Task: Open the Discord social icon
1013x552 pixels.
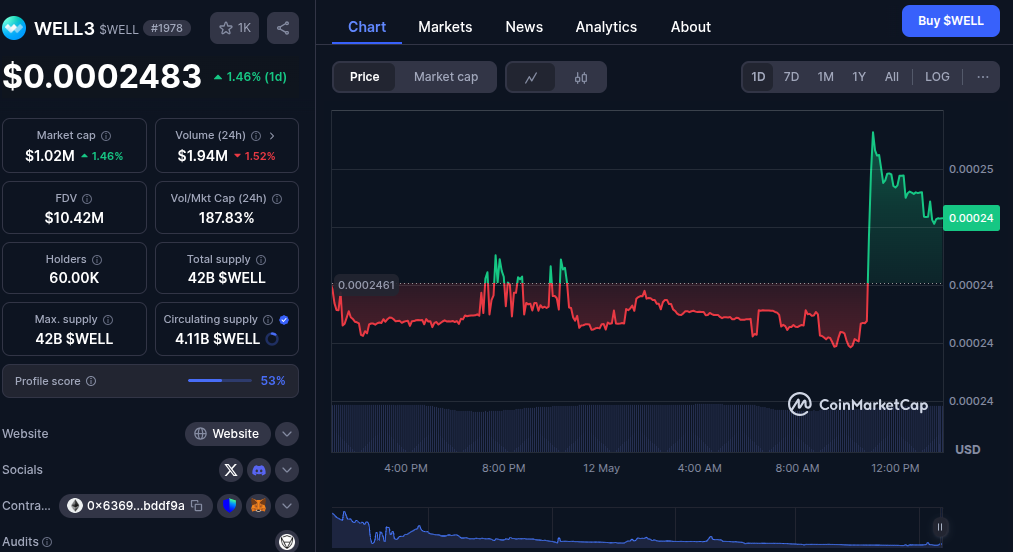Action: [x=259, y=470]
